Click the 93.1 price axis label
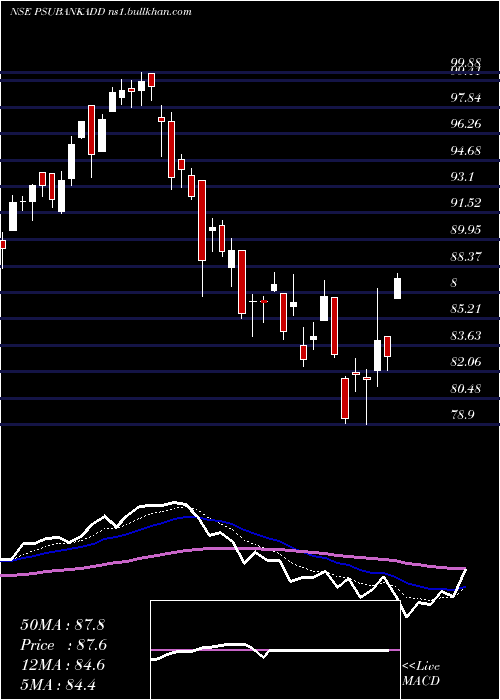This screenshot has width=500, height=700. [x=462, y=177]
